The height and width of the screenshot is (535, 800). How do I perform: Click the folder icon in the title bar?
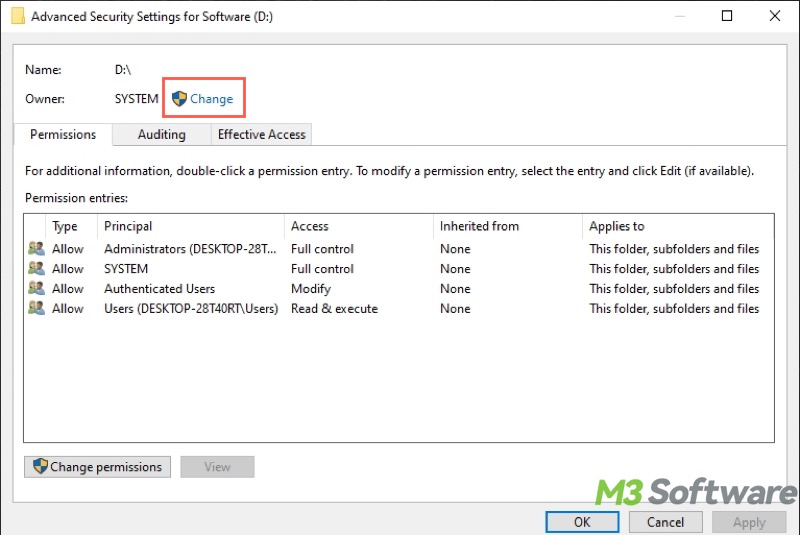pos(18,16)
